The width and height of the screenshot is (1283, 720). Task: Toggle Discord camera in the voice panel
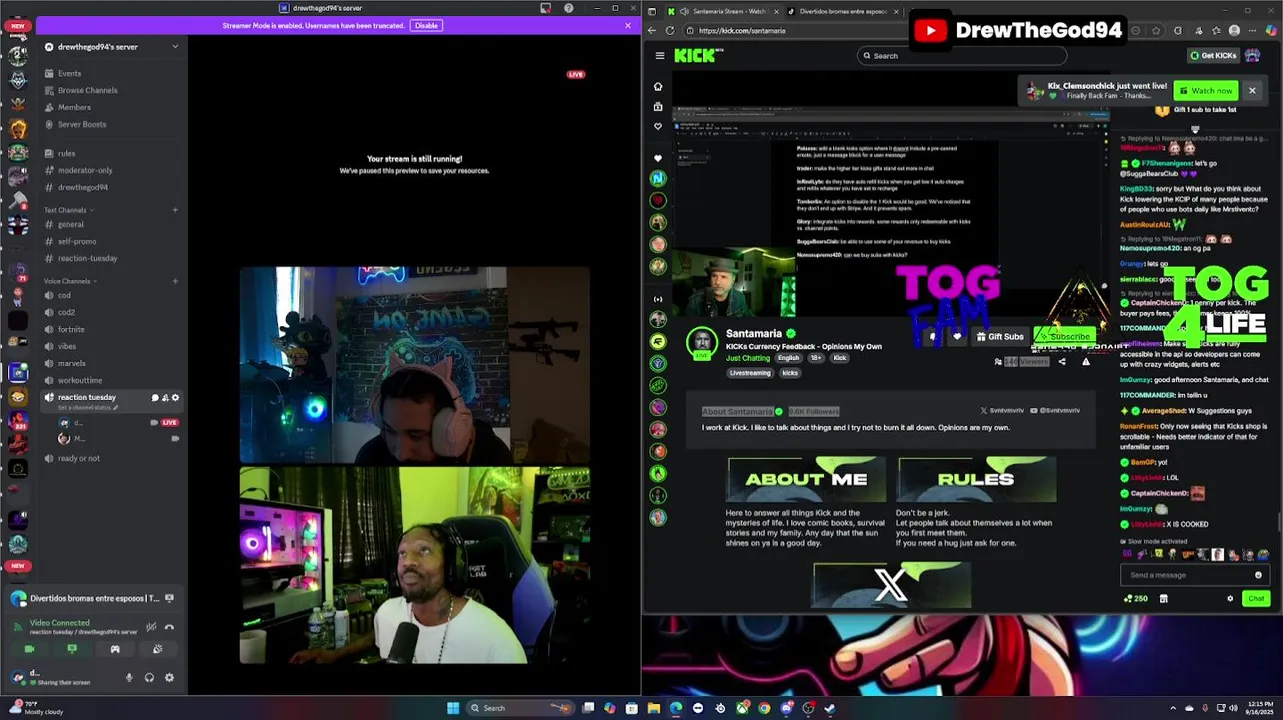pos(29,649)
